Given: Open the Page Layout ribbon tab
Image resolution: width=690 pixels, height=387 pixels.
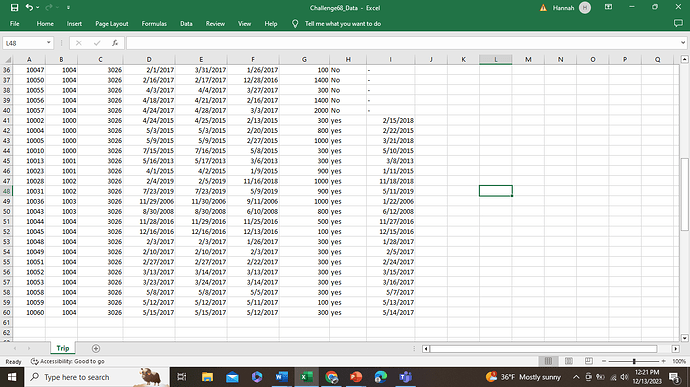Looking at the screenshot, I should click(112, 24).
